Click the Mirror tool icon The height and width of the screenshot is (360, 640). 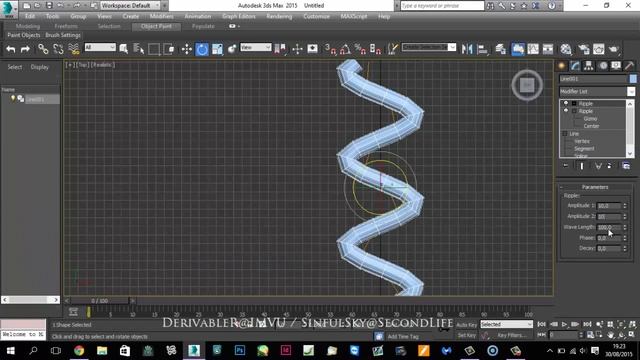click(x=467, y=49)
